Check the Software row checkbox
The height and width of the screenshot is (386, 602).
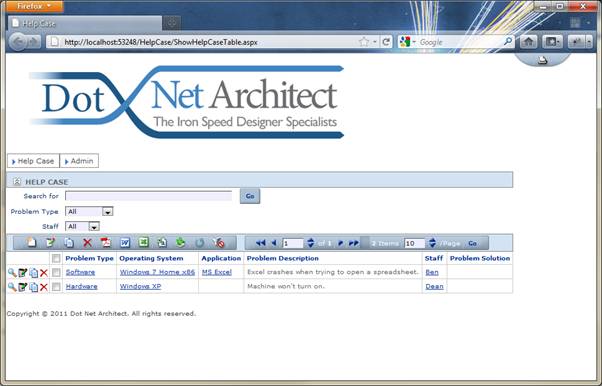click(x=56, y=272)
